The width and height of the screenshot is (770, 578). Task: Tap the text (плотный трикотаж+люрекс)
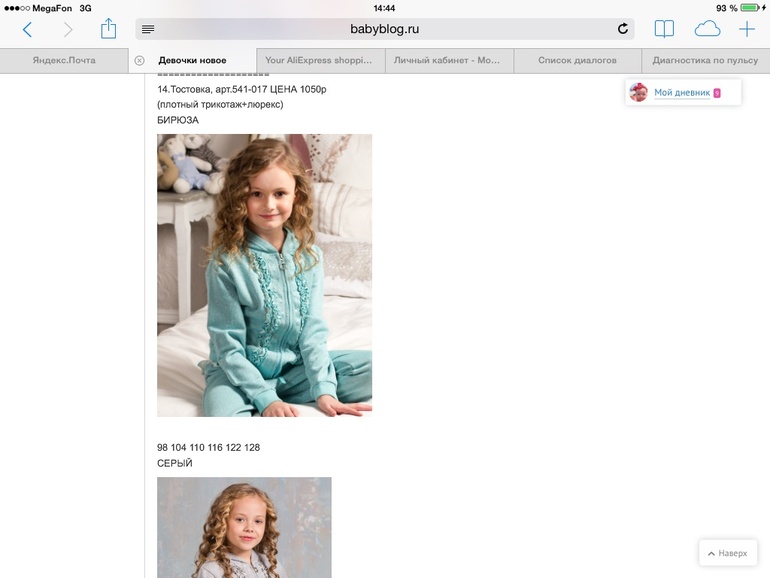coord(220,104)
